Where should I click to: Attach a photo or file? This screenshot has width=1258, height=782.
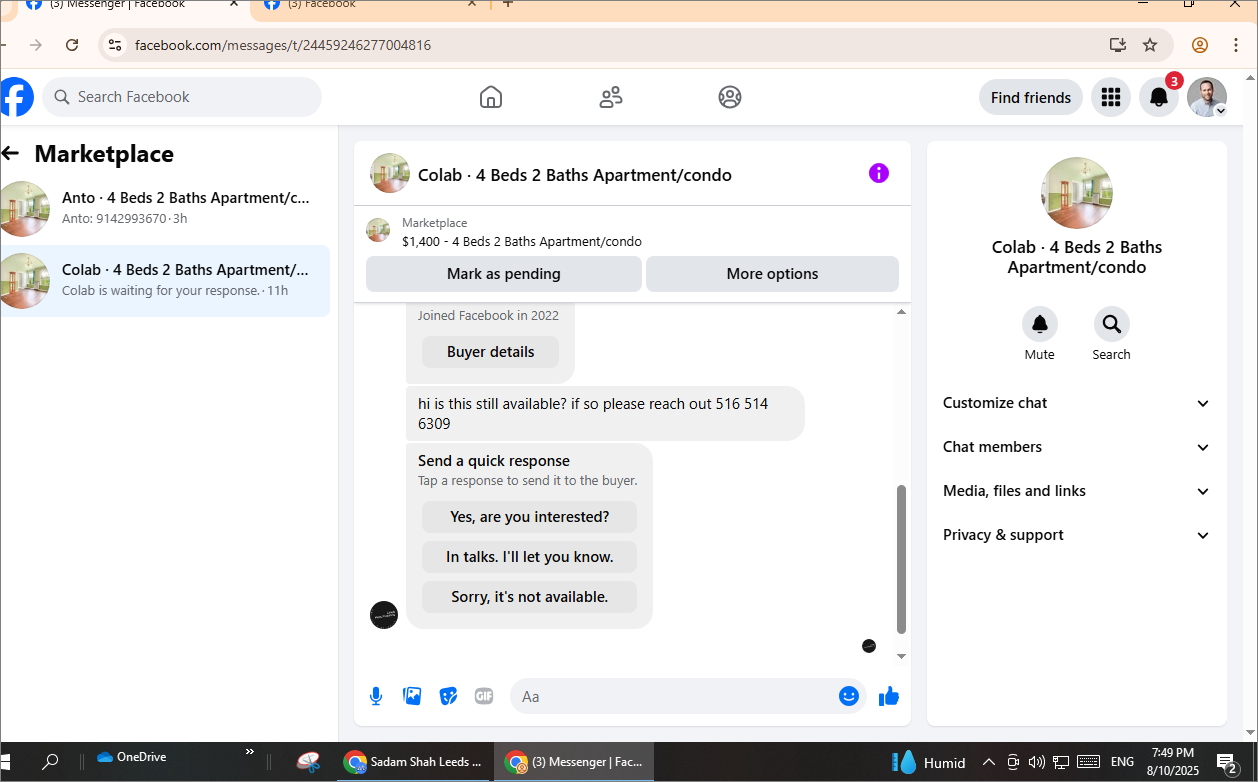click(x=412, y=696)
